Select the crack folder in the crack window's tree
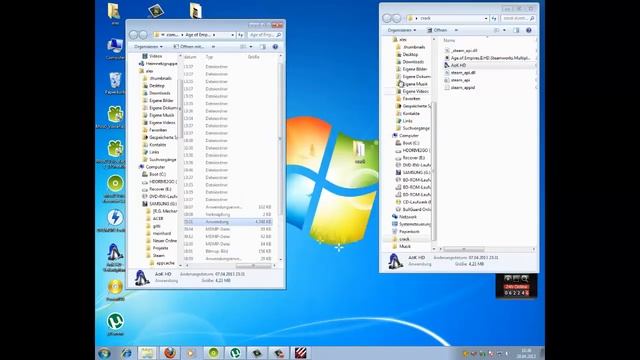The height and width of the screenshot is (360, 640). tap(404, 239)
